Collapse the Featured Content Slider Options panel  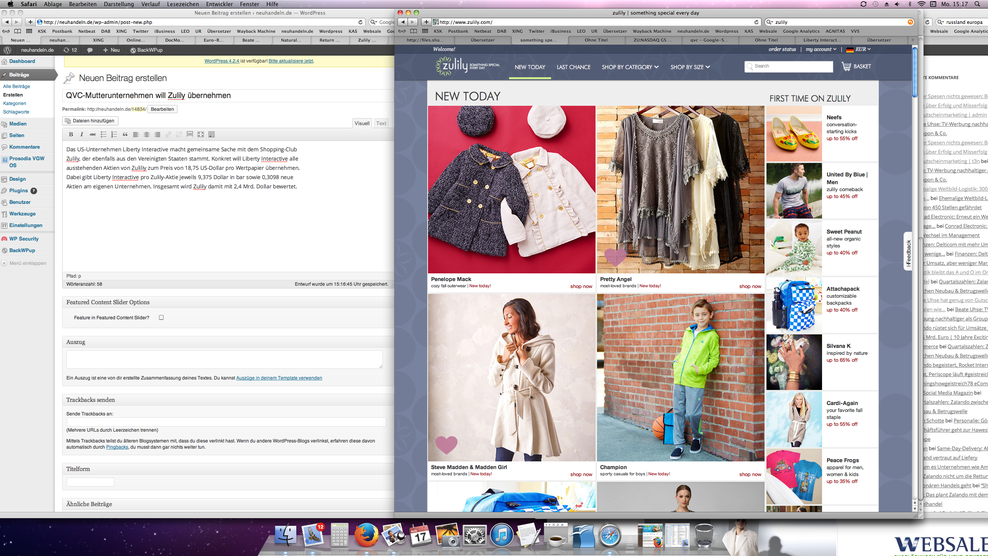[x=227, y=302]
